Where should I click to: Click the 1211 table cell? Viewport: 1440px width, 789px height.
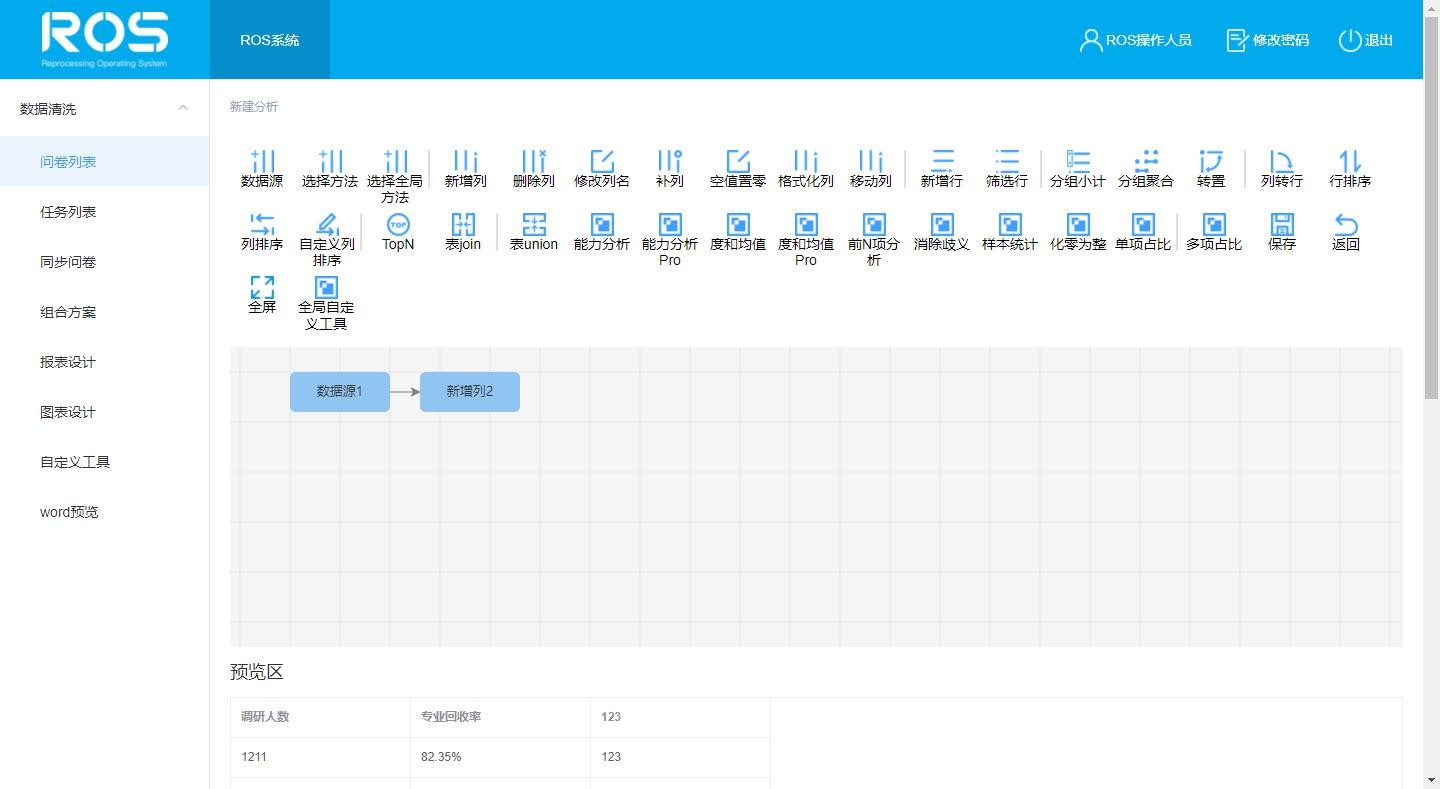[320, 757]
